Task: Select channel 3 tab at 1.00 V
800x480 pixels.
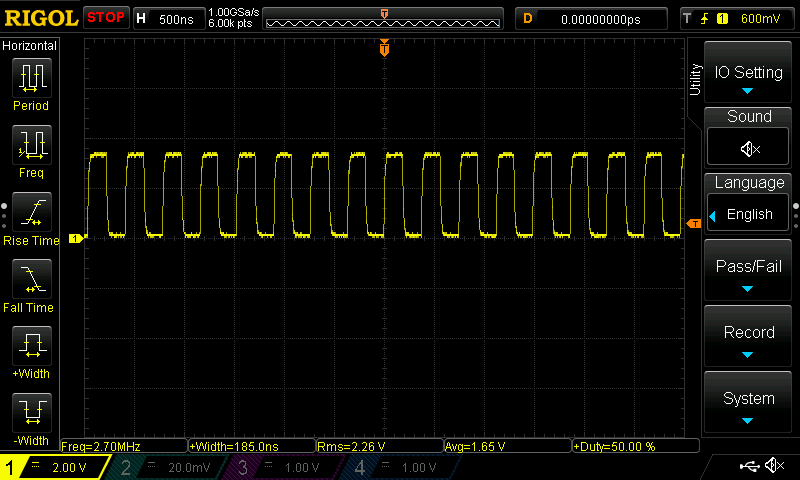Action: point(285,467)
